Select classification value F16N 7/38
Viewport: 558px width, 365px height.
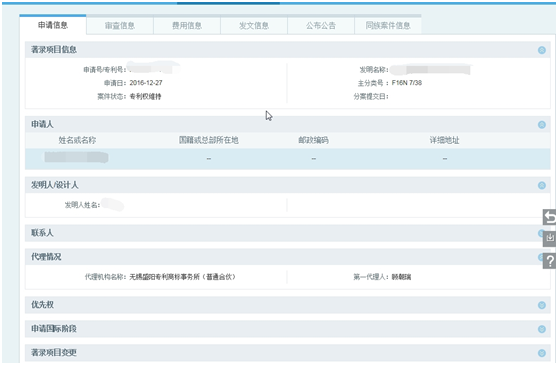407,83
